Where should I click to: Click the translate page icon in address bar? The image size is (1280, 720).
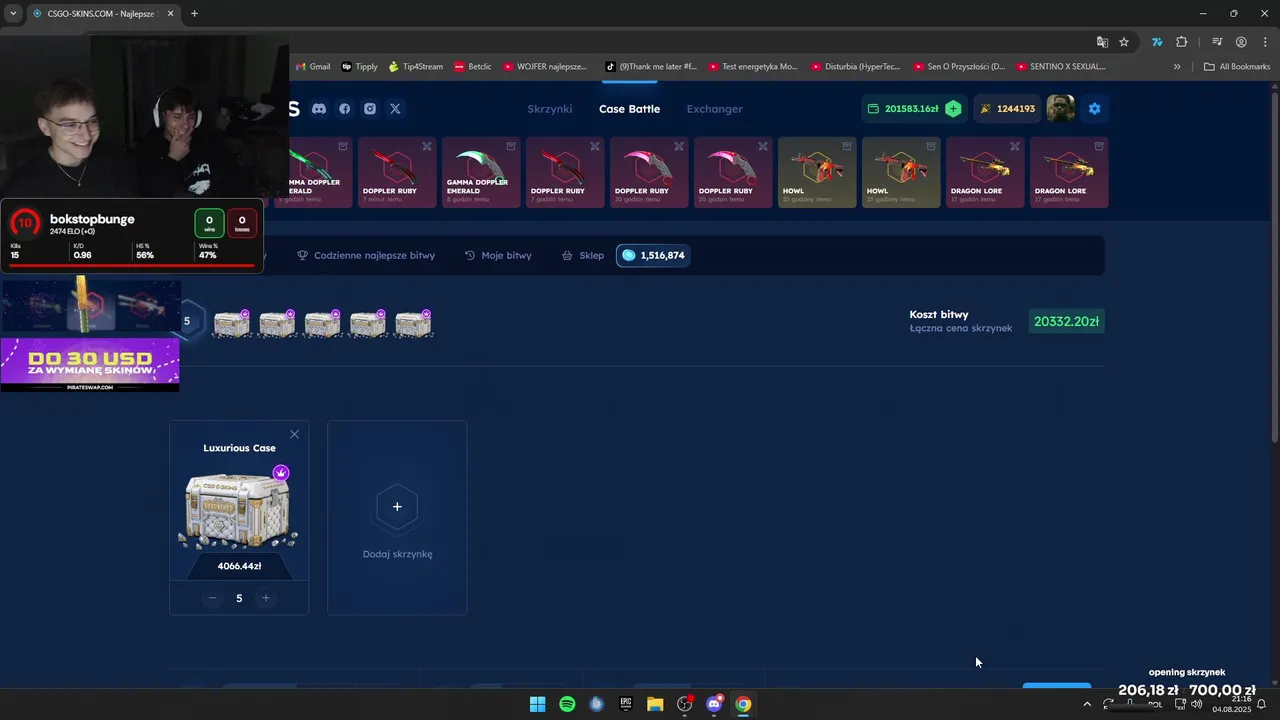click(1102, 42)
